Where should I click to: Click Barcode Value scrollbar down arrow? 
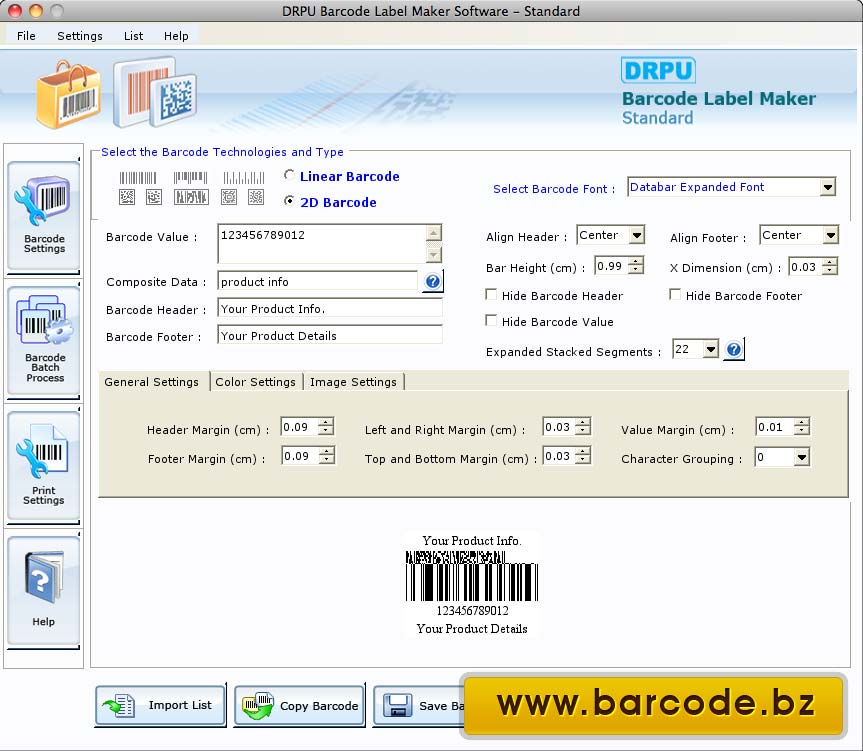click(x=434, y=254)
